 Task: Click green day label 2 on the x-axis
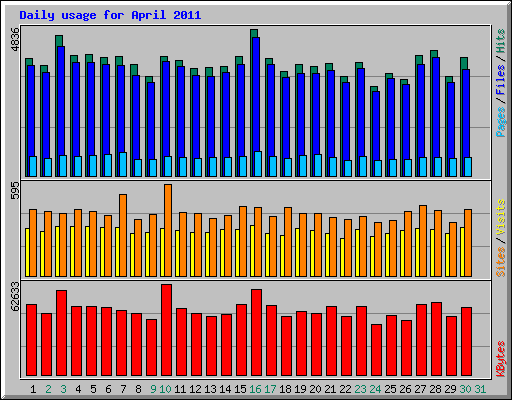click(48, 389)
